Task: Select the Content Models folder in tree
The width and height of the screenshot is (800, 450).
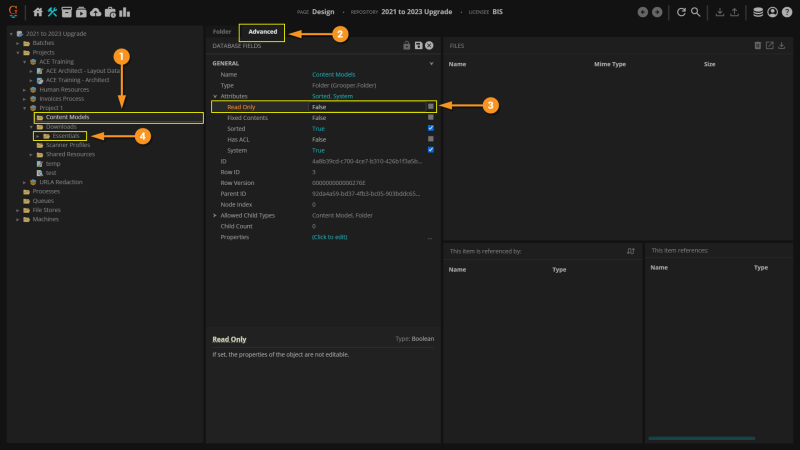Action: (x=67, y=117)
